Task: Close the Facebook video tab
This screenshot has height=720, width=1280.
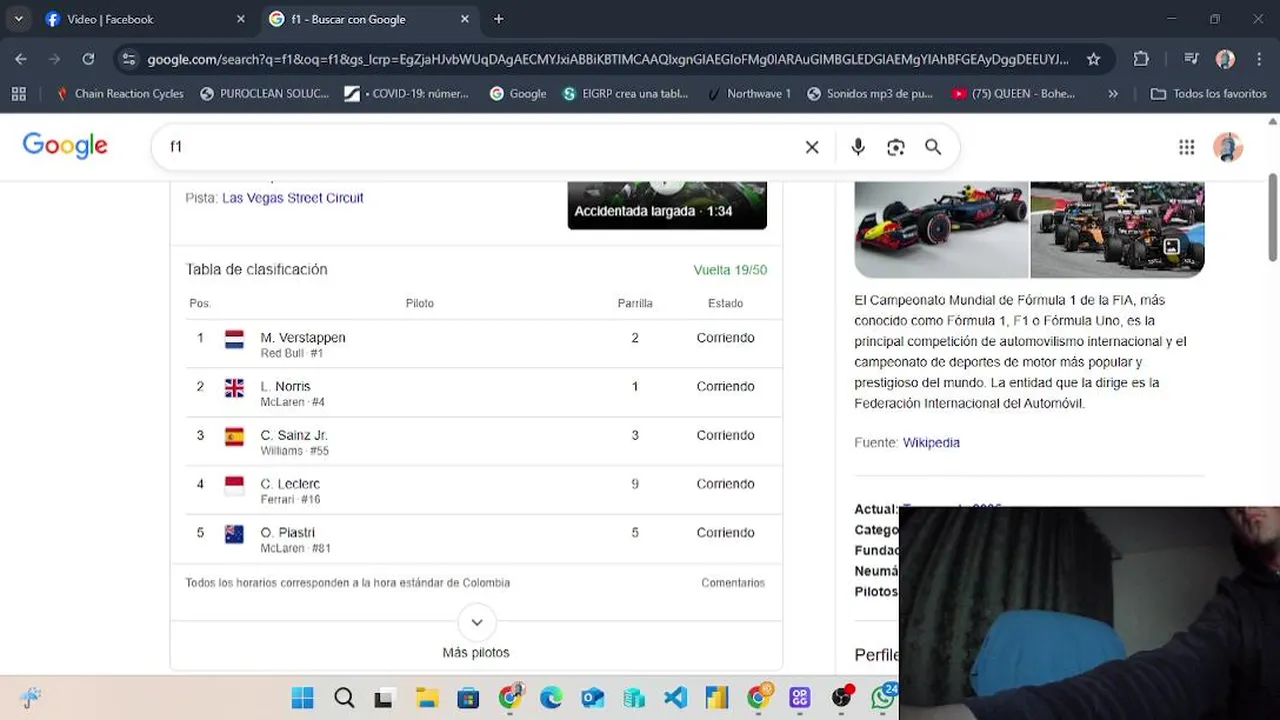Action: tap(240, 19)
